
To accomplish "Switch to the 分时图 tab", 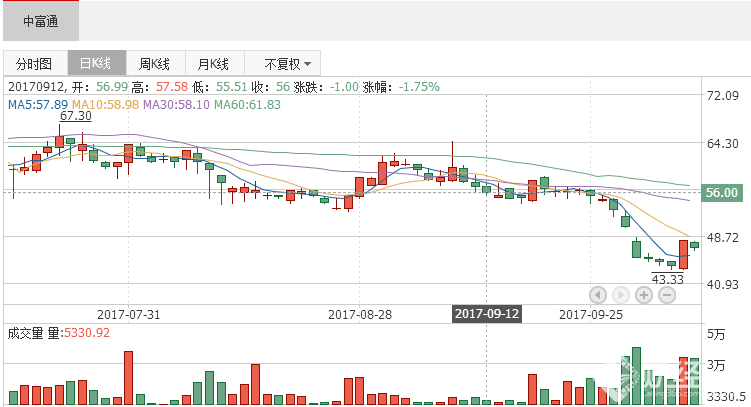I will tap(35, 63).
